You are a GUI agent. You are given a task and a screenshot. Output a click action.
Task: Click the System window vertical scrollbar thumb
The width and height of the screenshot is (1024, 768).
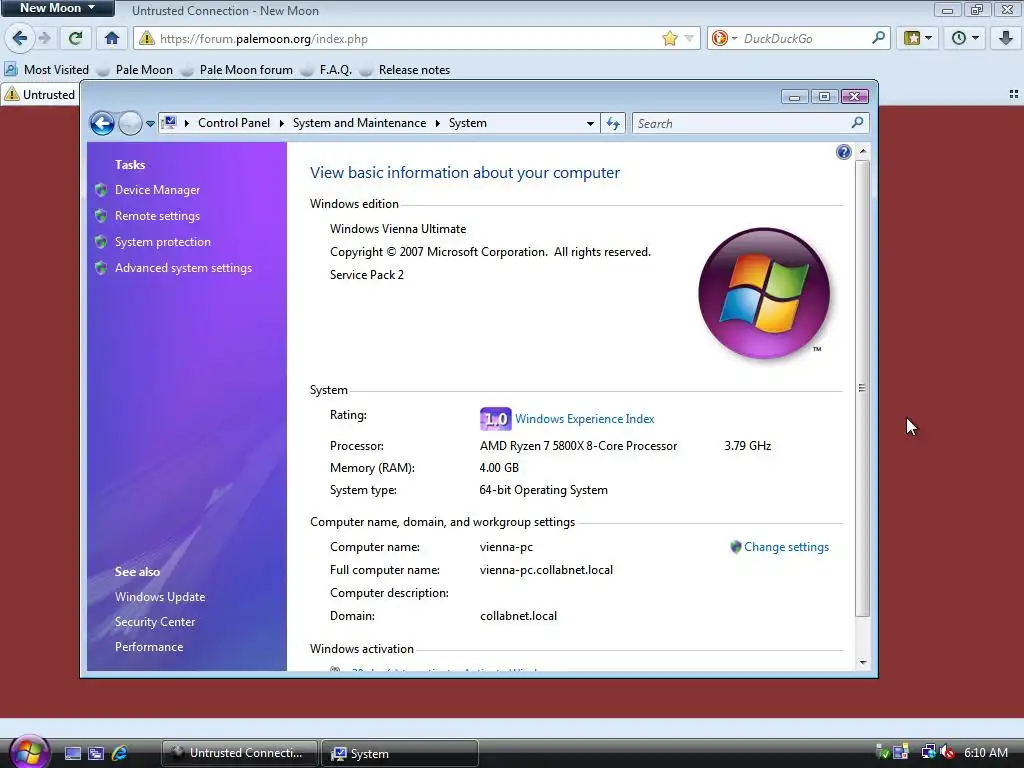(x=862, y=387)
